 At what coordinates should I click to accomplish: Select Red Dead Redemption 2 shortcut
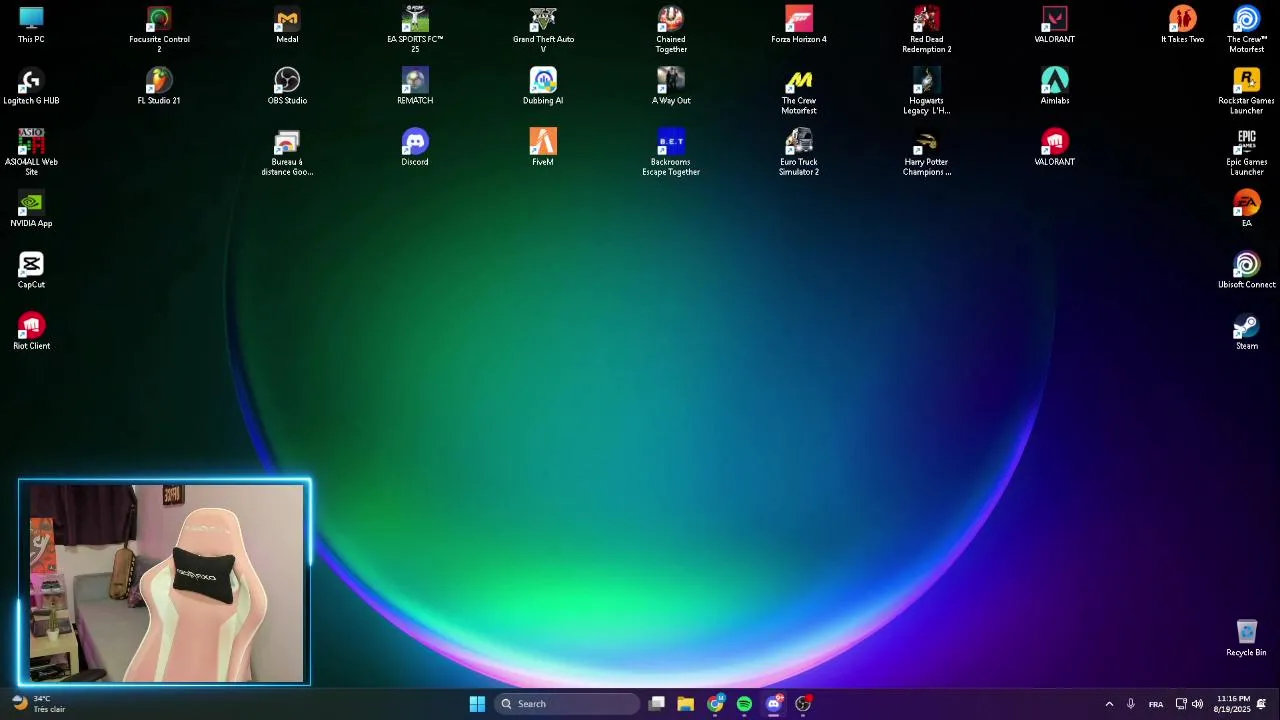[x=927, y=30]
